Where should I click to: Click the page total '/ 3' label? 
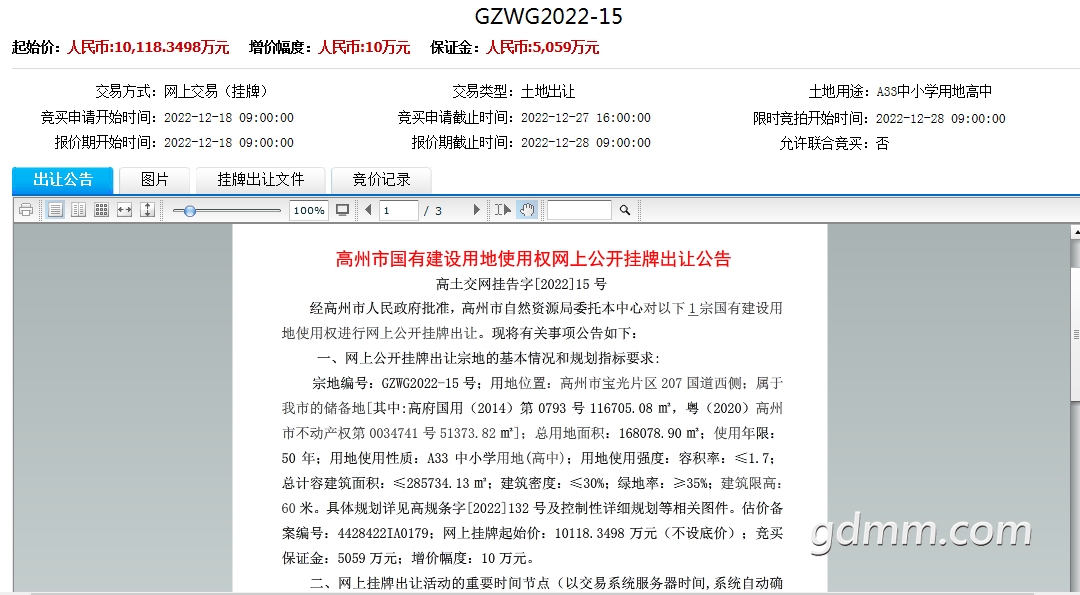pos(433,211)
